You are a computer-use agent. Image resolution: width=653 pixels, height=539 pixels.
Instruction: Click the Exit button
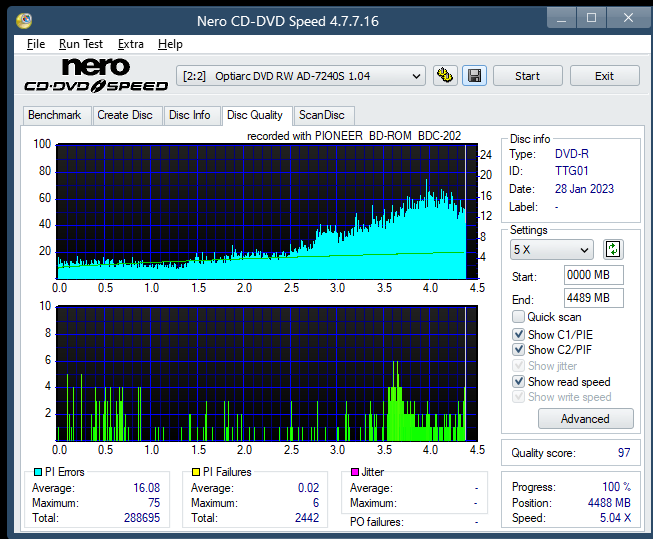pyautogui.click(x=604, y=76)
